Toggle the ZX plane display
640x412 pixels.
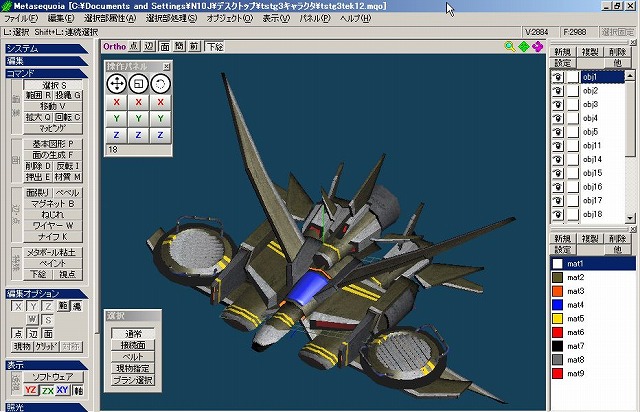tap(47, 390)
